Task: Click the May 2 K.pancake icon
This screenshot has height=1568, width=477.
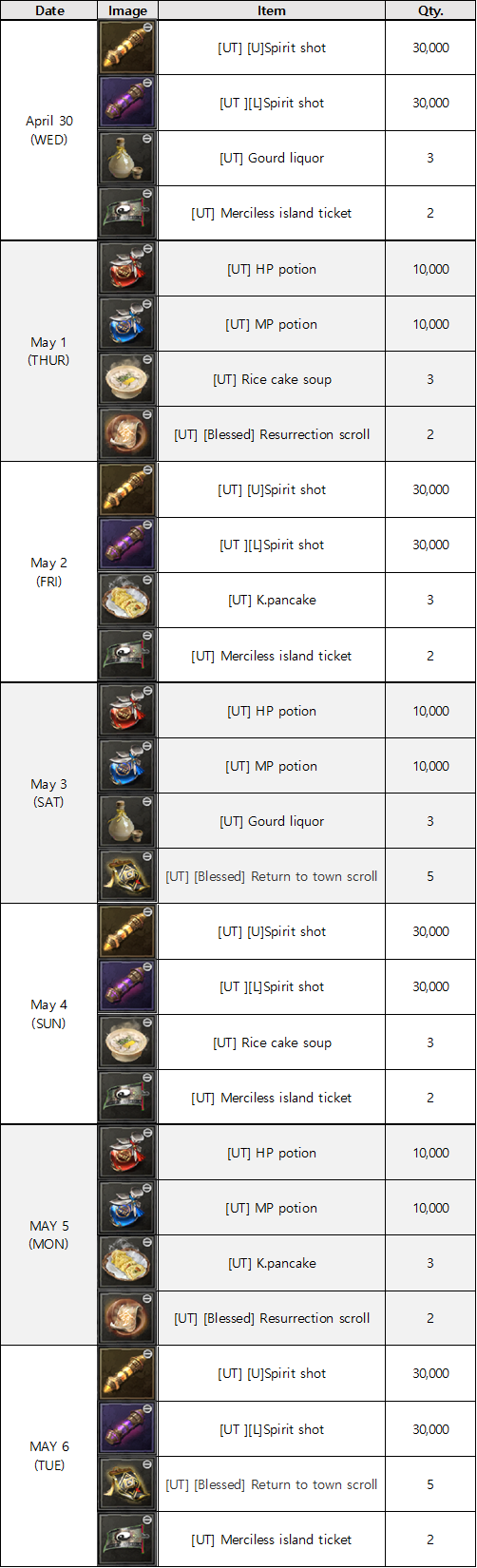Action: click(x=127, y=600)
